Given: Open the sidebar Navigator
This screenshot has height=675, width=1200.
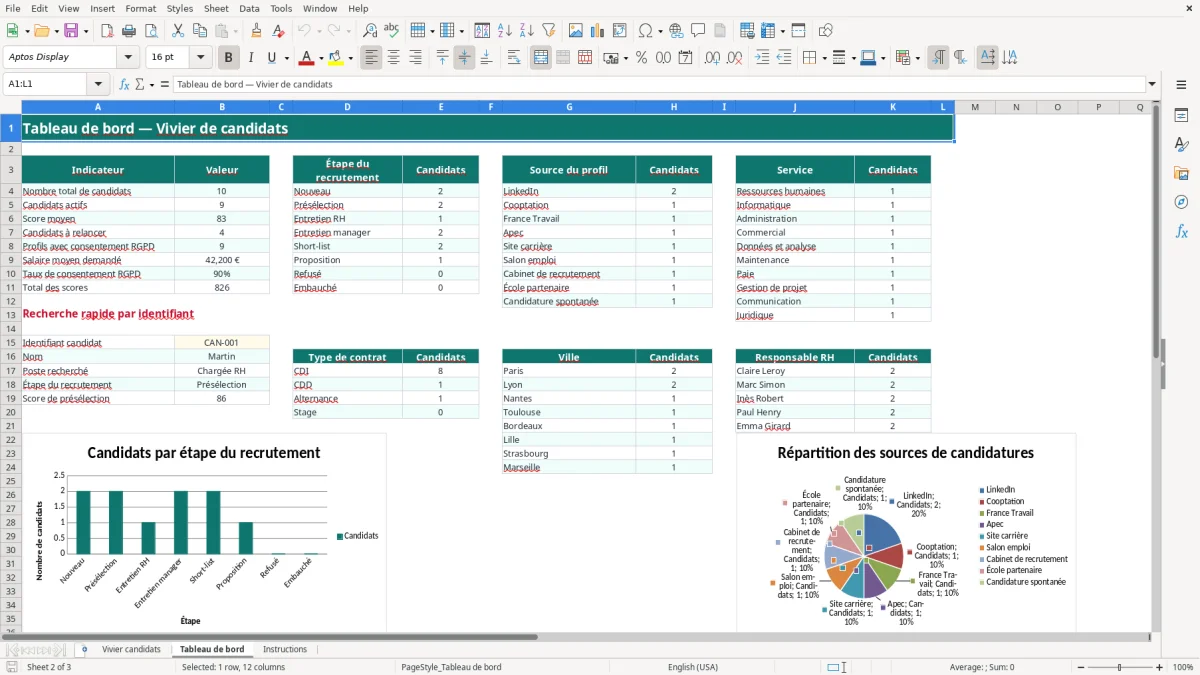Looking at the screenshot, I should coord(1181,202).
